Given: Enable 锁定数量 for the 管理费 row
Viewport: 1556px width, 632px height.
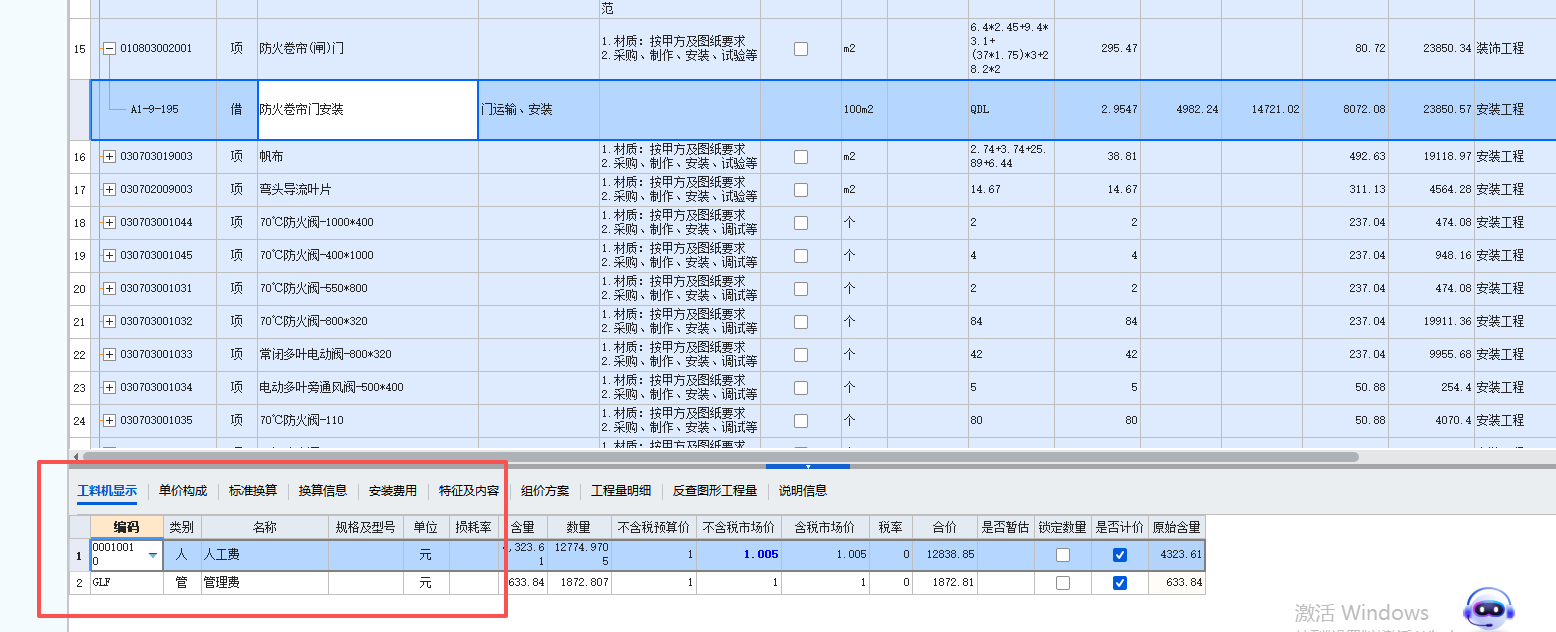Looking at the screenshot, I should 1063,582.
